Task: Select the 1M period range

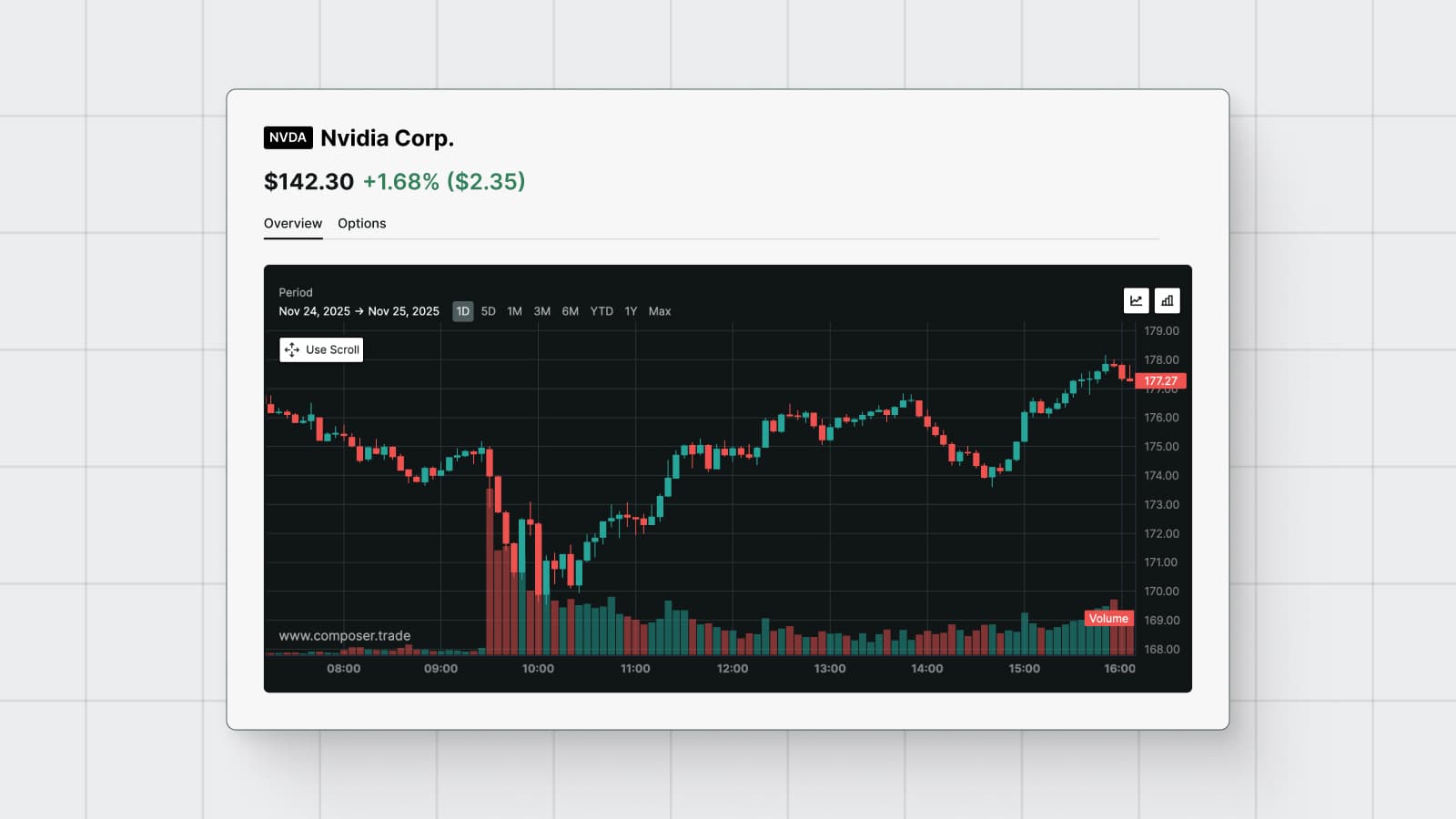Action: coord(514,311)
